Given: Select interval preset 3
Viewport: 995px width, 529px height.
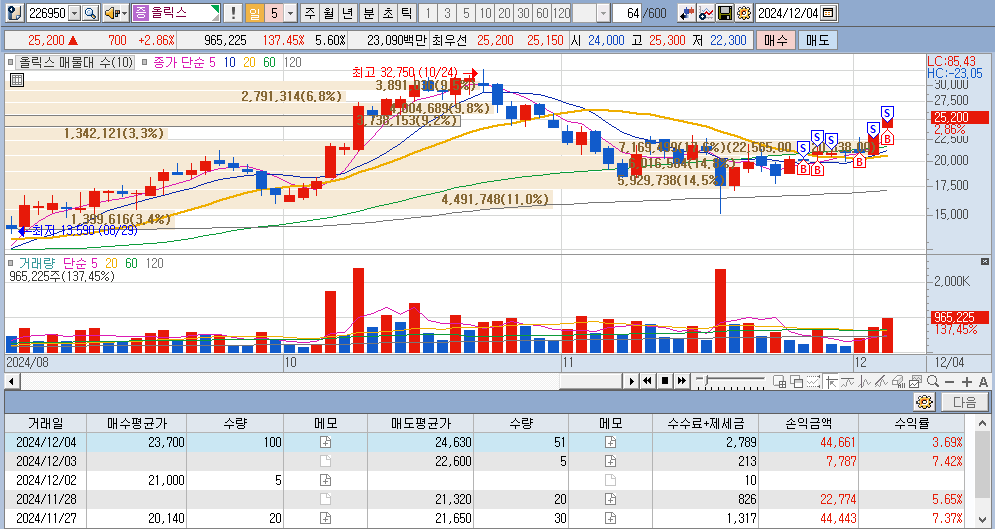Looking at the screenshot, I should pos(447,13).
